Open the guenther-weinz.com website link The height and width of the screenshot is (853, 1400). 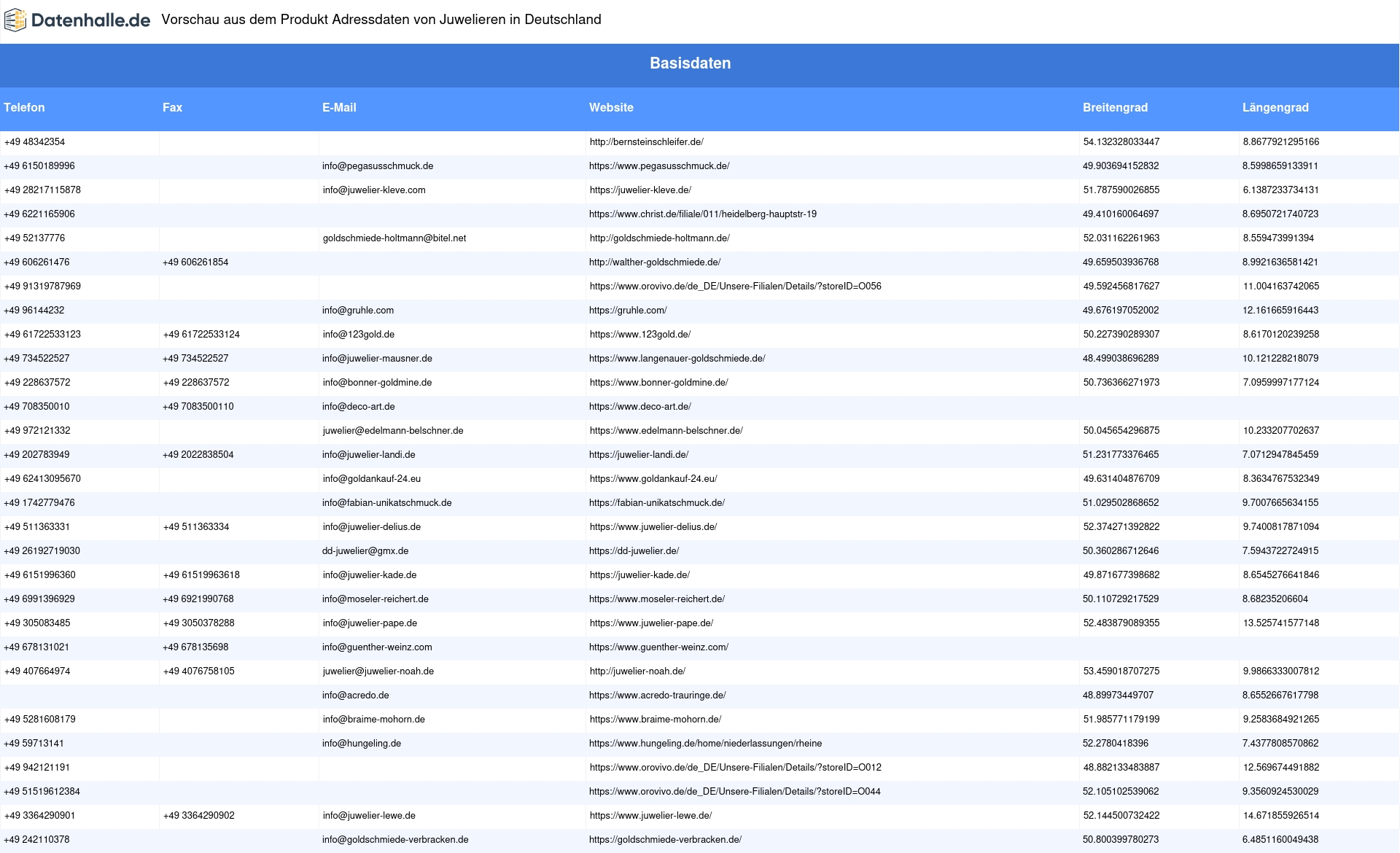coord(658,647)
